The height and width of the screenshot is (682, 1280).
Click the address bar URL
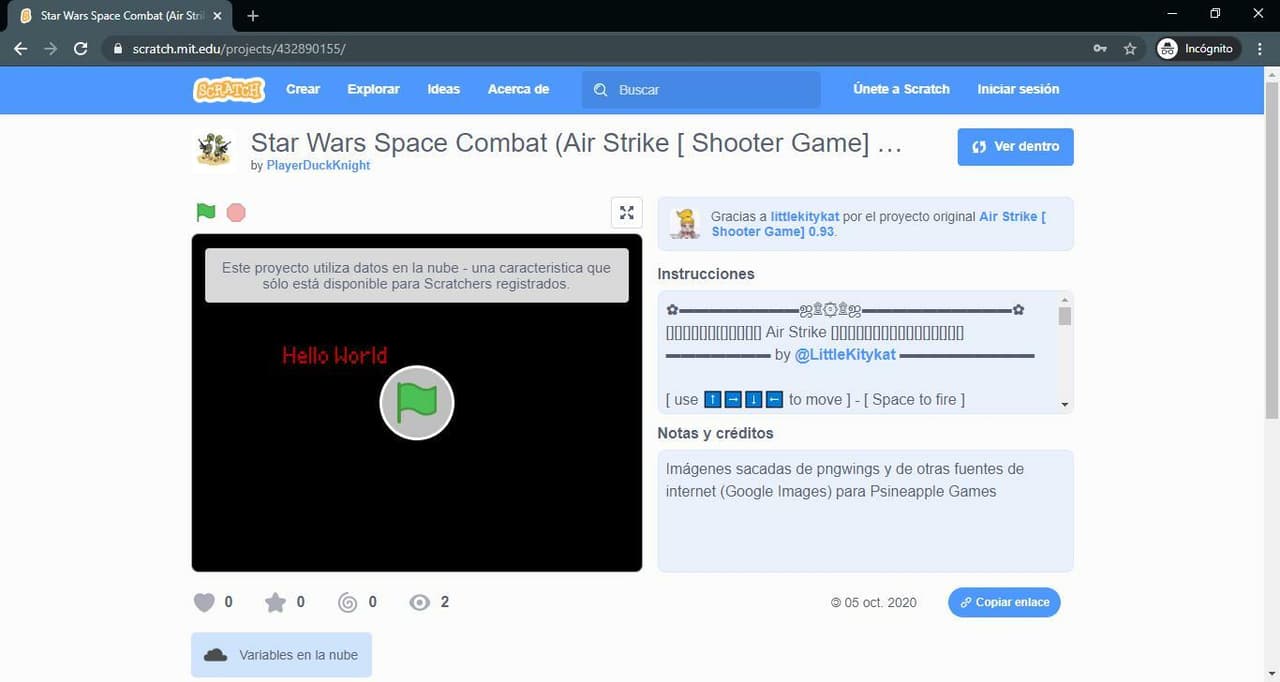click(x=239, y=48)
